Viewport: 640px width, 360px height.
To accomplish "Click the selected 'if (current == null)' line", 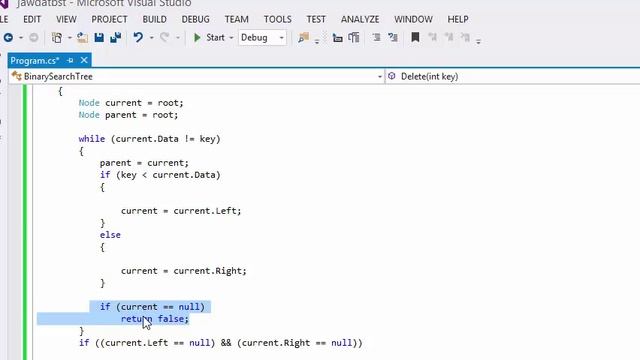I will (x=152, y=307).
